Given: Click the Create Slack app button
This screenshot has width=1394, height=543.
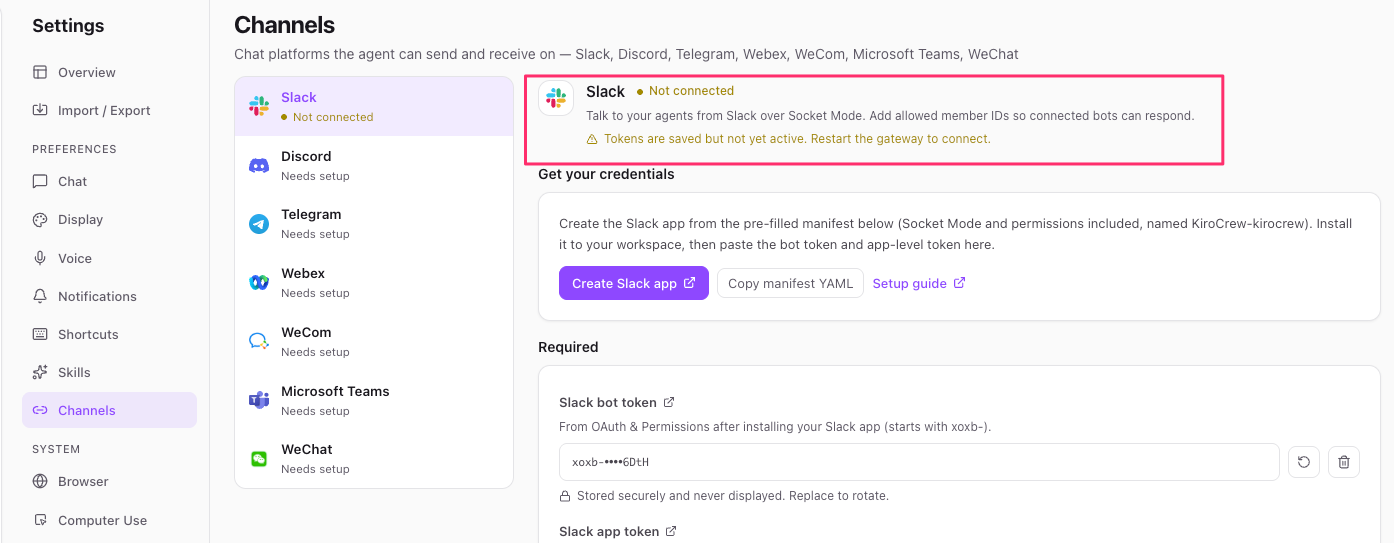Looking at the screenshot, I should [634, 283].
